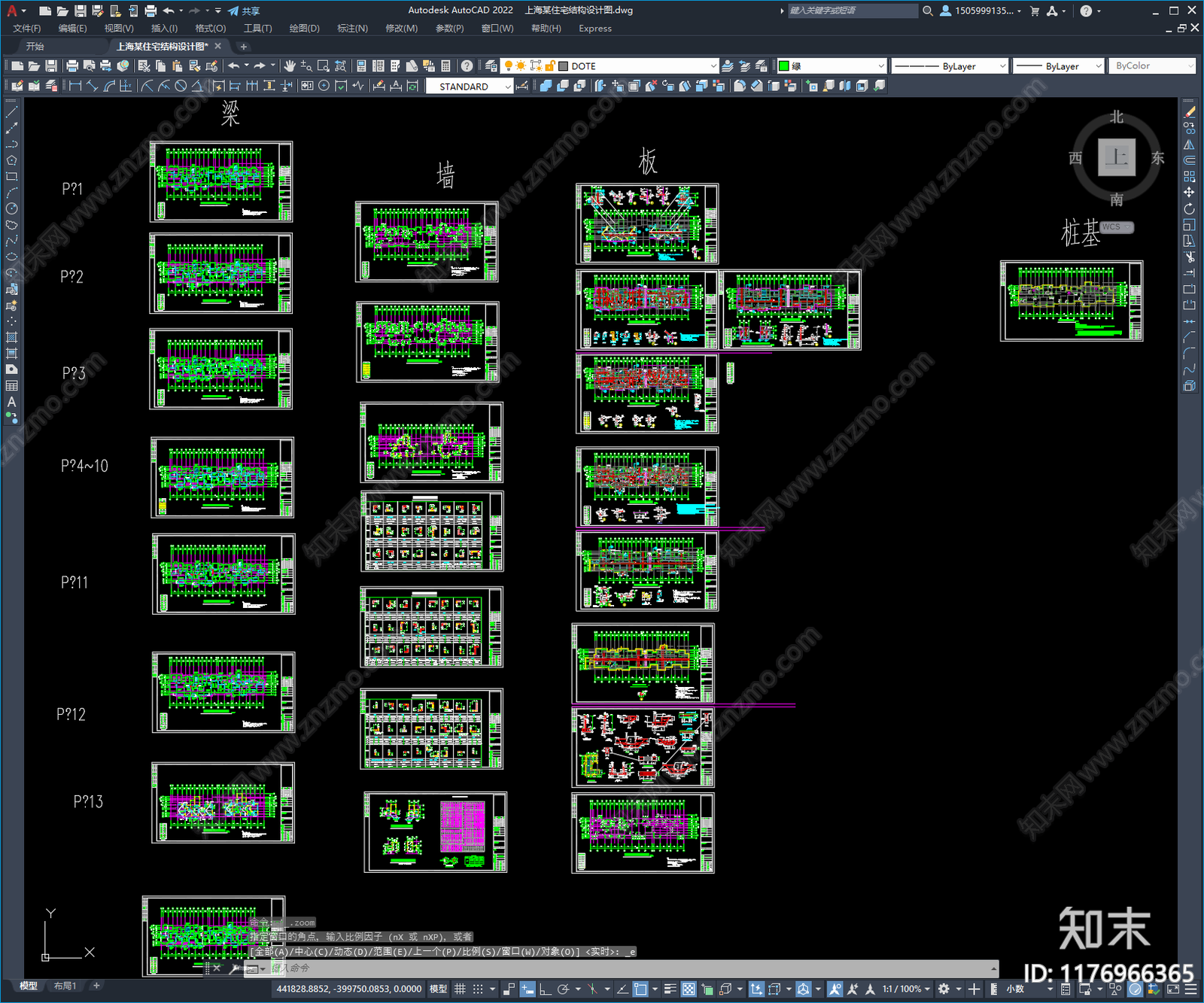Select the Erase tool in right modify toolbar
The image size is (1204, 1003).
tap(1190, 112)
